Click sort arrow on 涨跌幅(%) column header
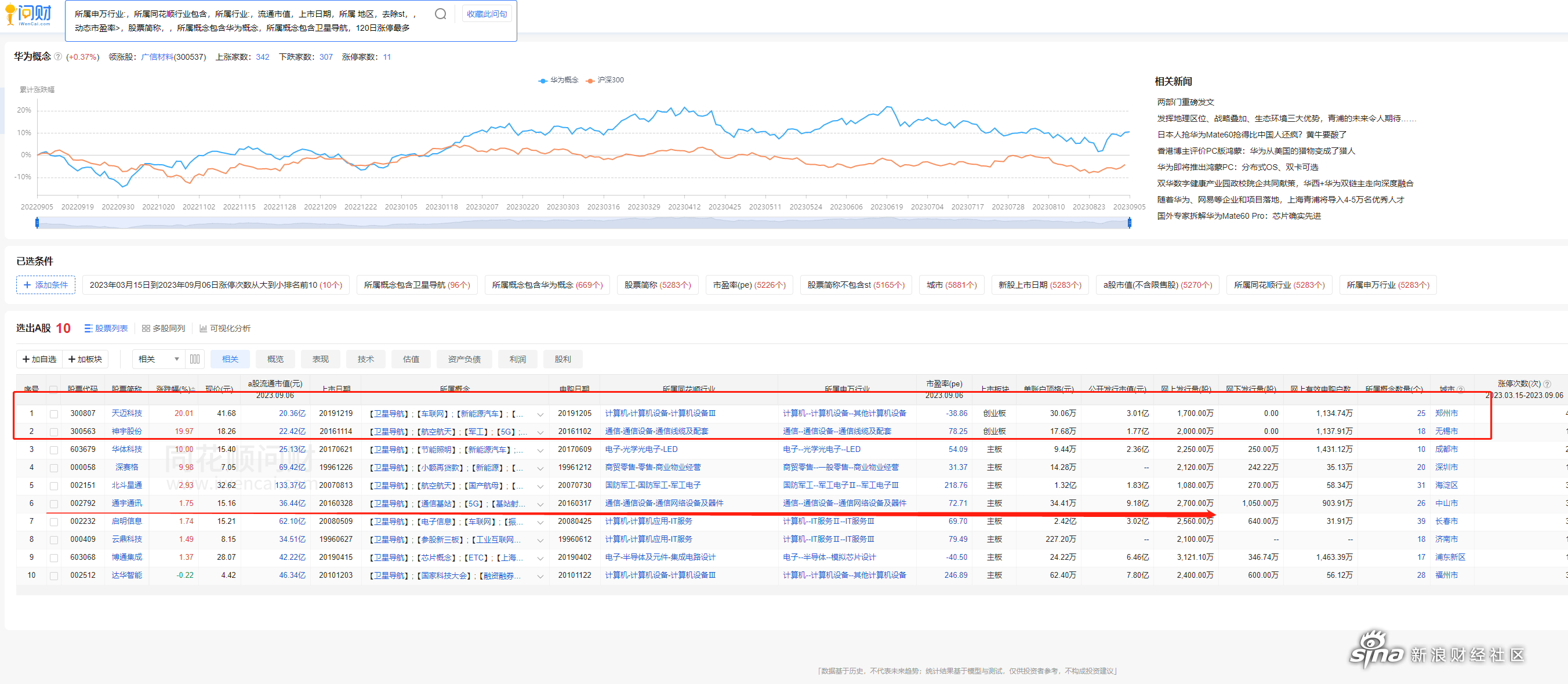This screenshot has height=684, width=1568. [193, 389]
